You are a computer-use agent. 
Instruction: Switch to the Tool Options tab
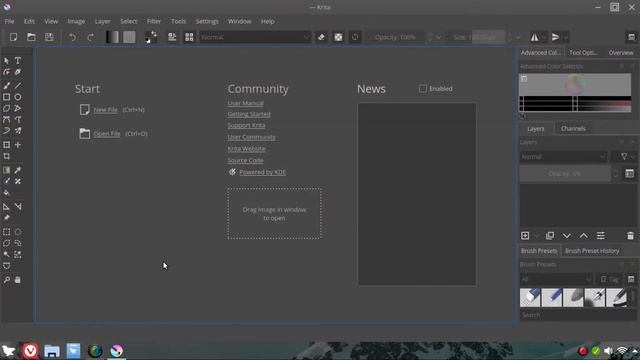[x=583, y=53]
